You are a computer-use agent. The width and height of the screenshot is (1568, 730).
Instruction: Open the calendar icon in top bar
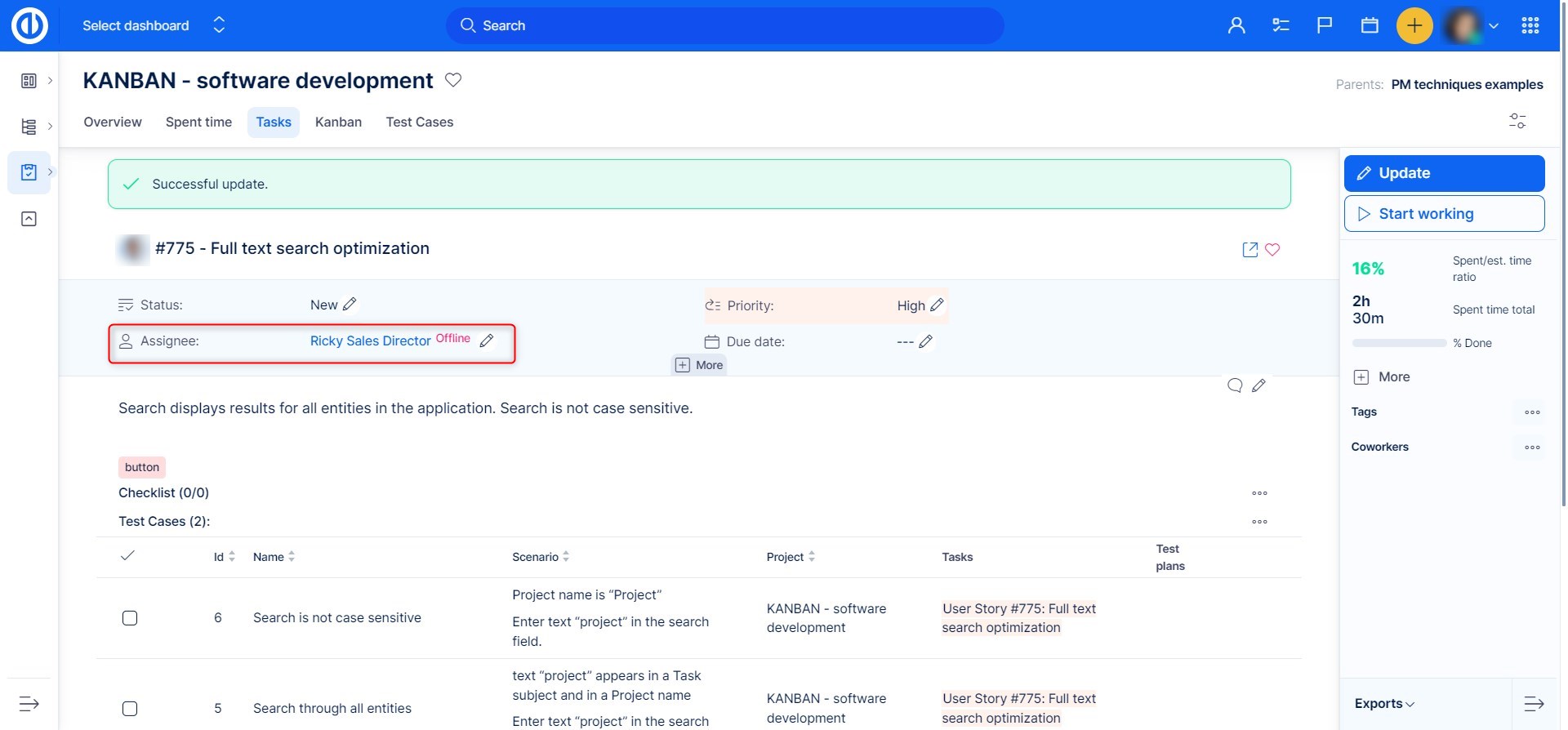pos(1370,26)
